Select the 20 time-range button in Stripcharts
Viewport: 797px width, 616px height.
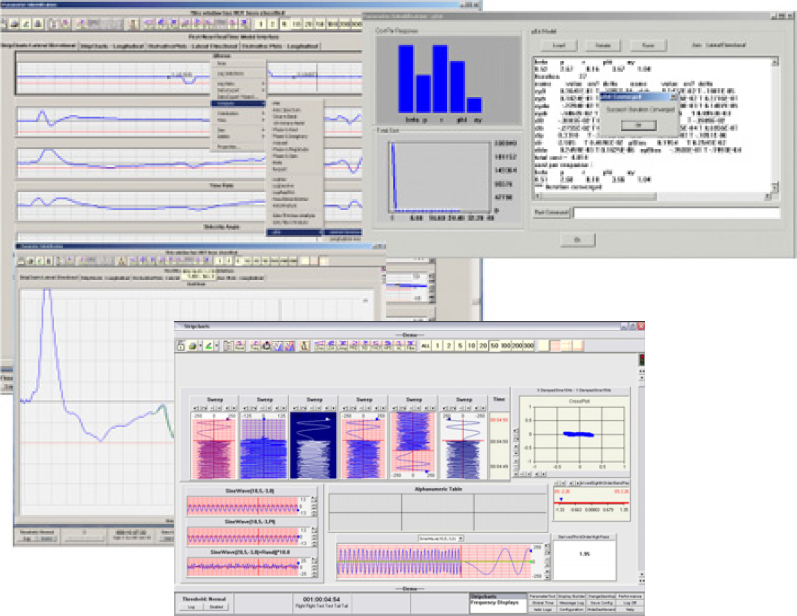[x=483, y=346]
